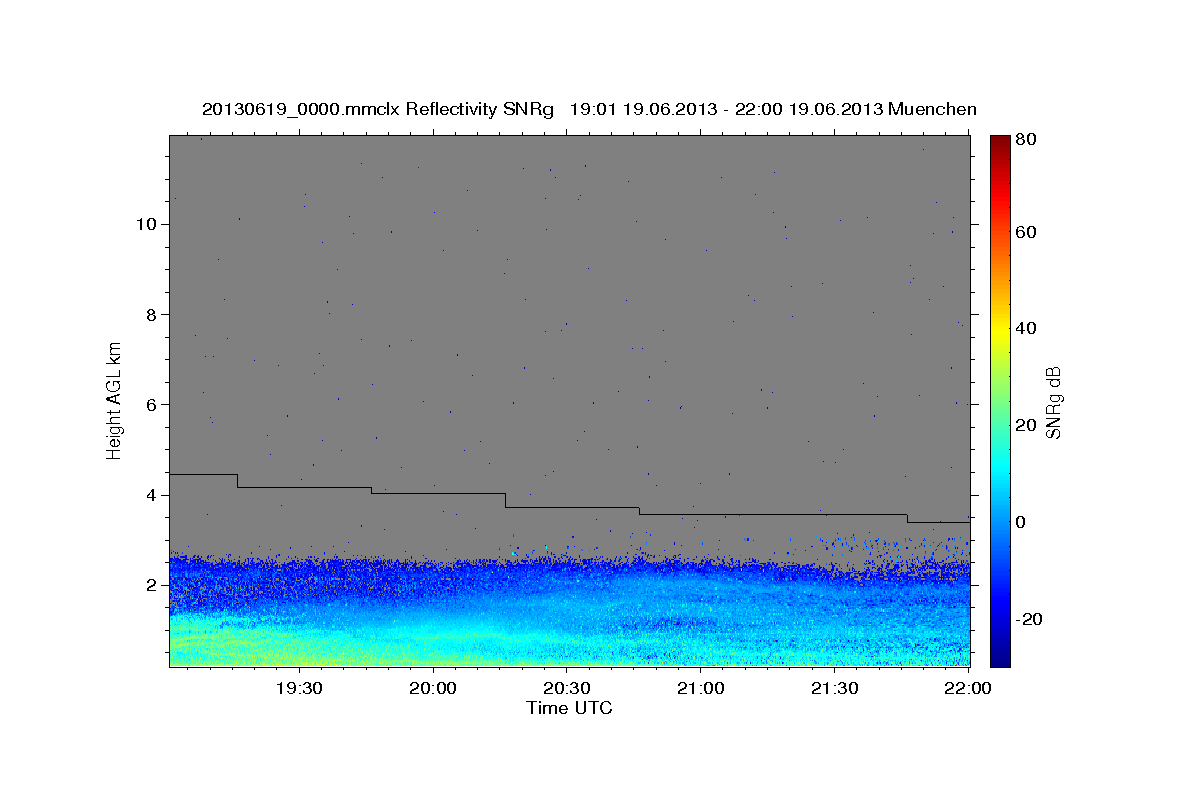Screen dimensions: 1200x800
Task: Click the black stepped line near 20:00
Action: coord(437,493)
